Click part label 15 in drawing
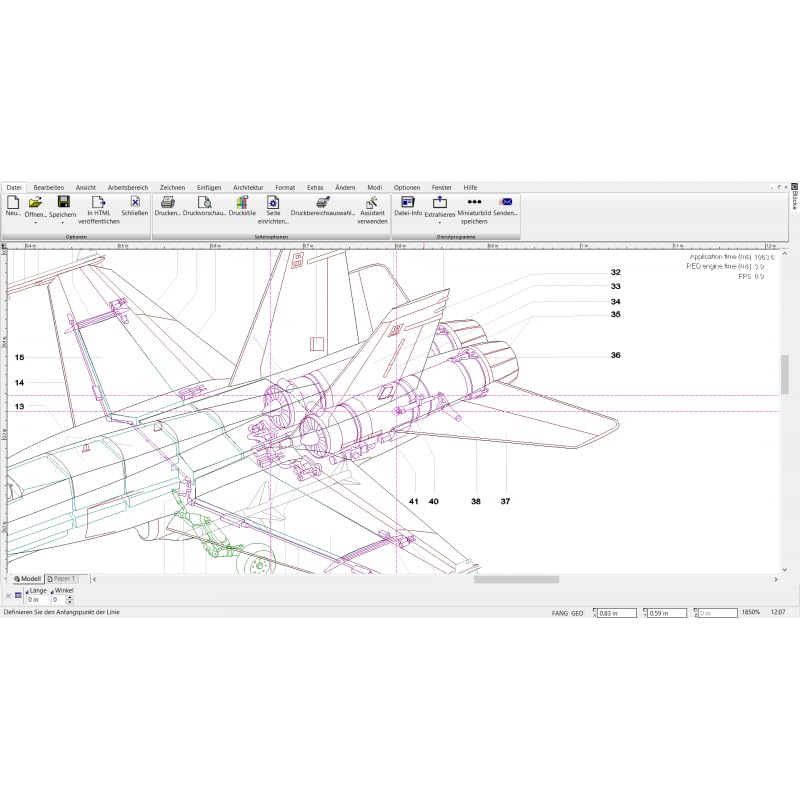800x800 pixels. pos(19,357)
